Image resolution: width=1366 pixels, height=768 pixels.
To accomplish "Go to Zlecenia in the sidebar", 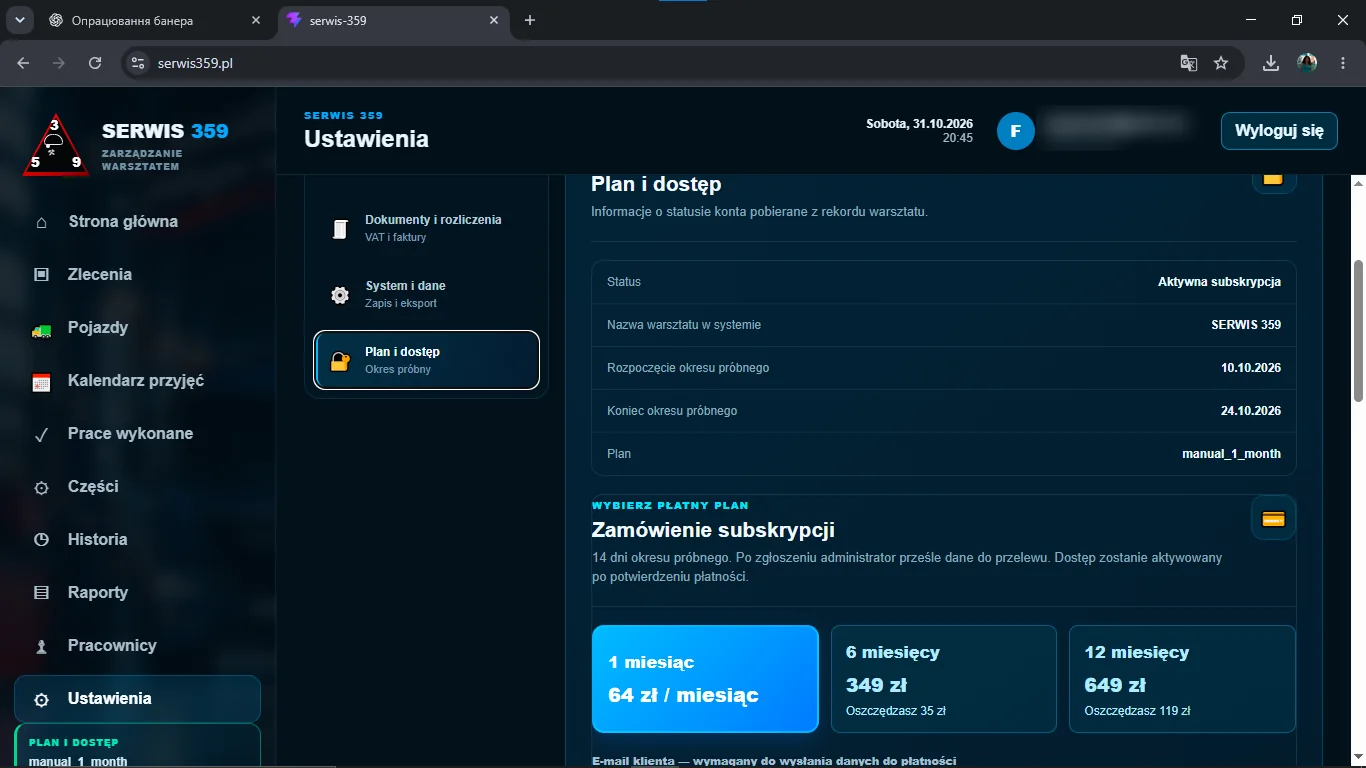I will pos(137,275).
